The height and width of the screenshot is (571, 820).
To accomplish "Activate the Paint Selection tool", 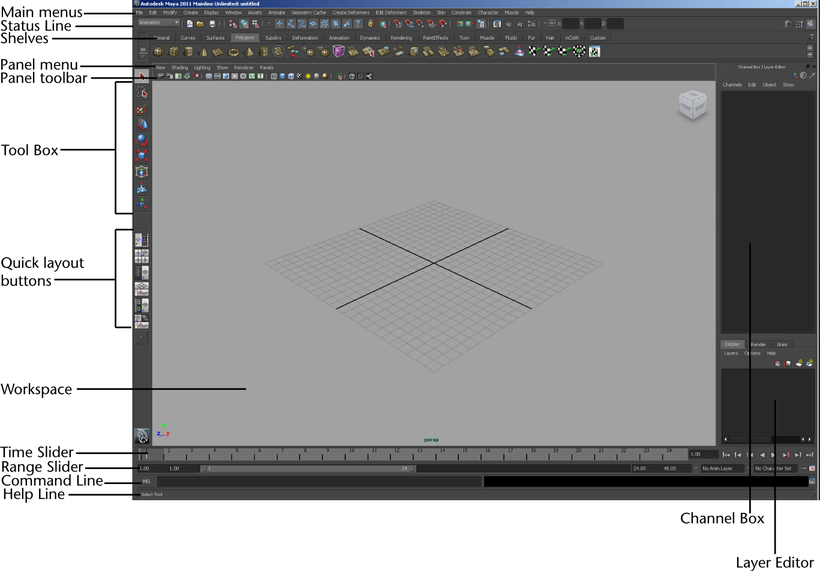I will [x=142, y=108].
